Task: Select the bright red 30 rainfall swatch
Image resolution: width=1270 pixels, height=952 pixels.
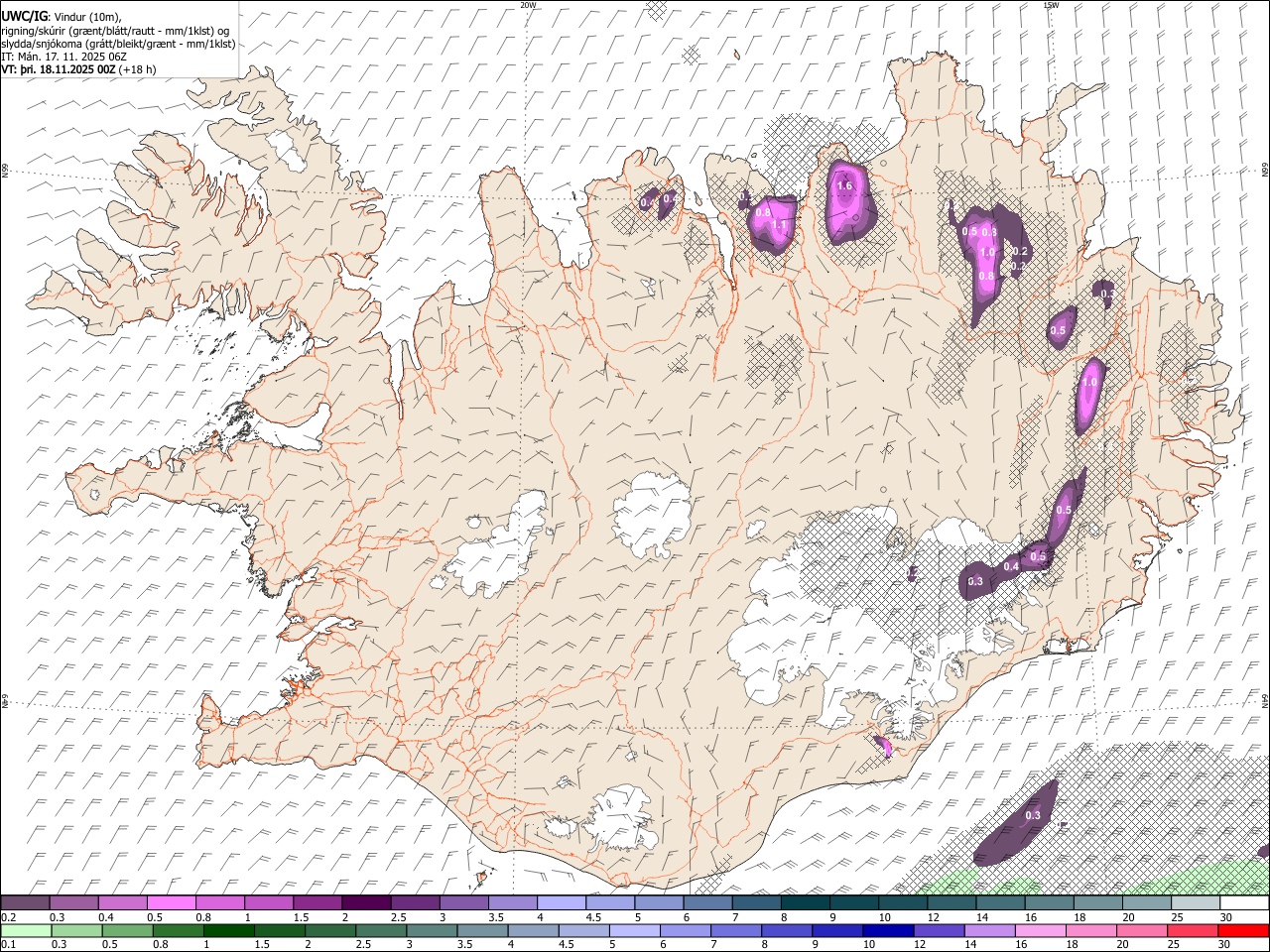Action: click(1244, 930)
